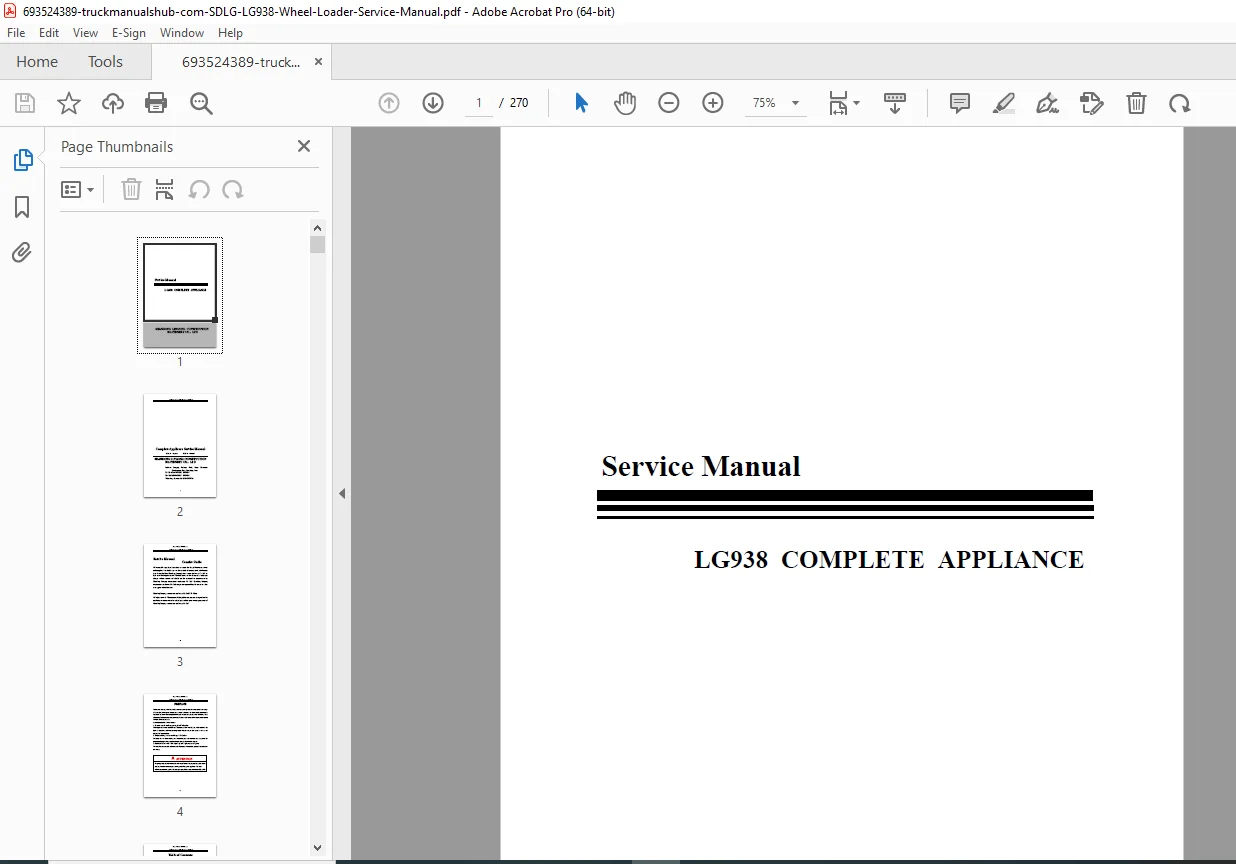
Task: Click the scrolling mode toolbar icon
Action: tap(895, 103)
